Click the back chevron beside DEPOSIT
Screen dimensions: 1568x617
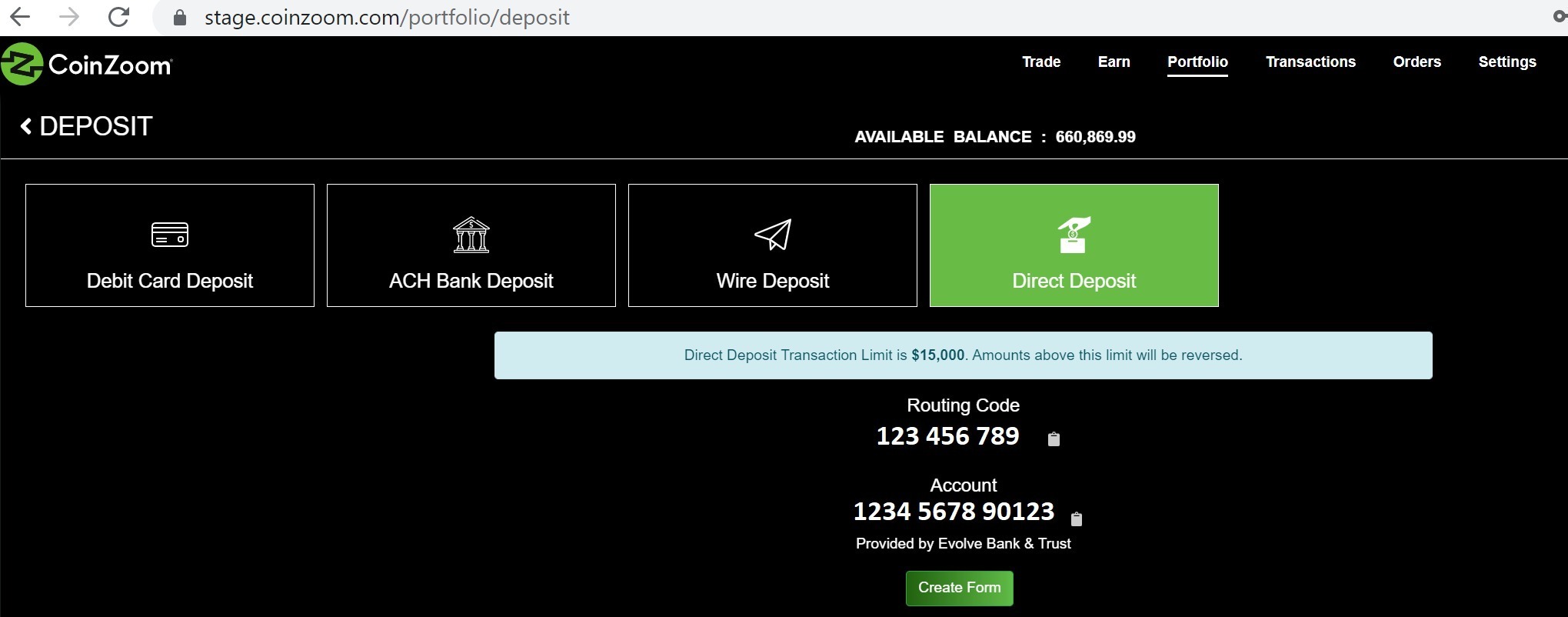26,126
